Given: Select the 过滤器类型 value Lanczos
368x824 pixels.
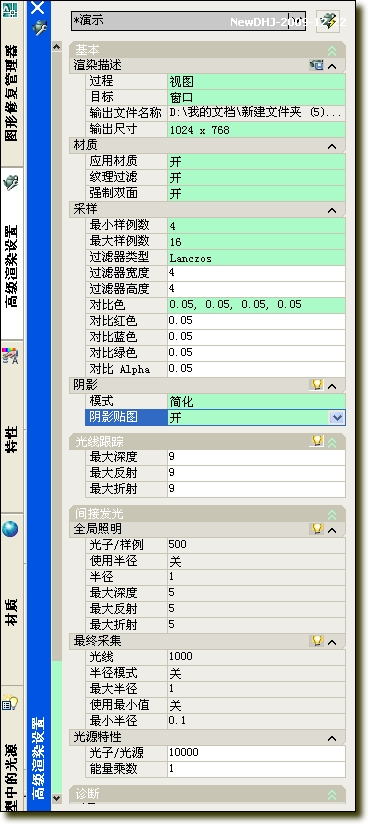Looking at the screenshot, I should [x=257, y=258].
